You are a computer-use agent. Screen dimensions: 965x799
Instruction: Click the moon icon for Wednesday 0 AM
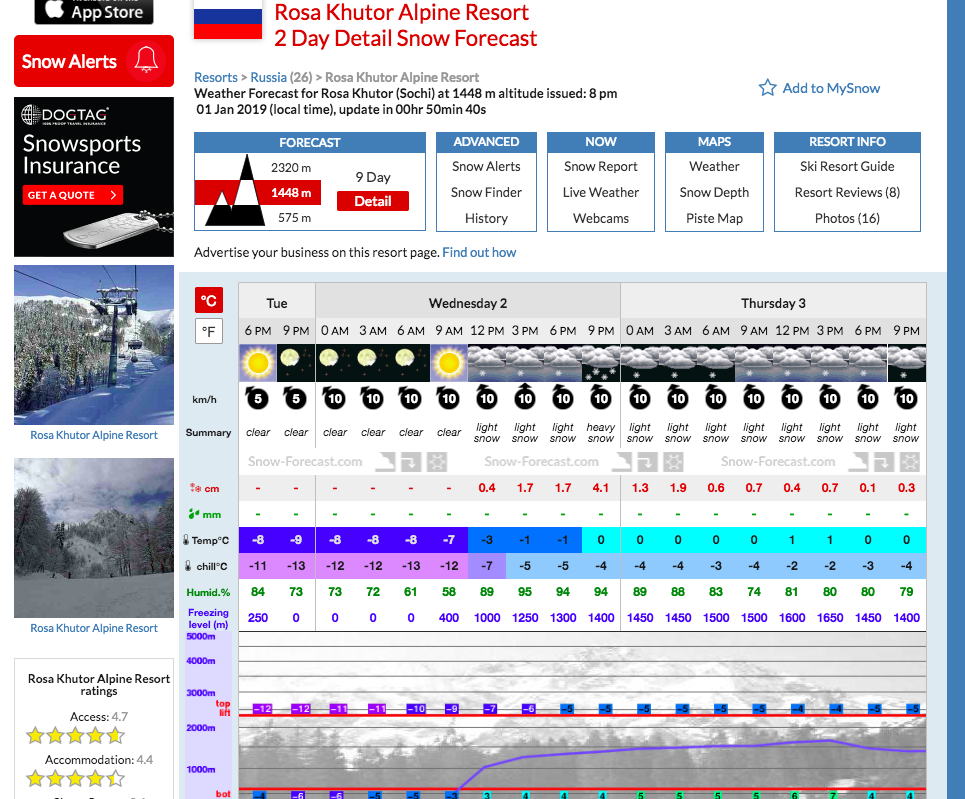tap(335, 363)
